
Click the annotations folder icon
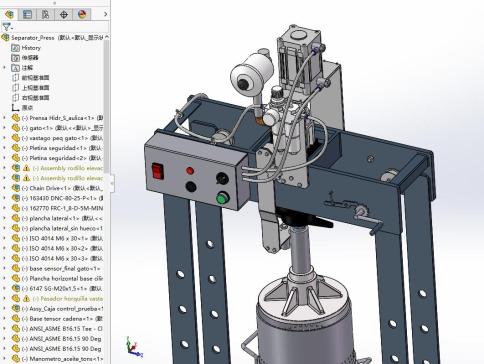pos(15,68)
